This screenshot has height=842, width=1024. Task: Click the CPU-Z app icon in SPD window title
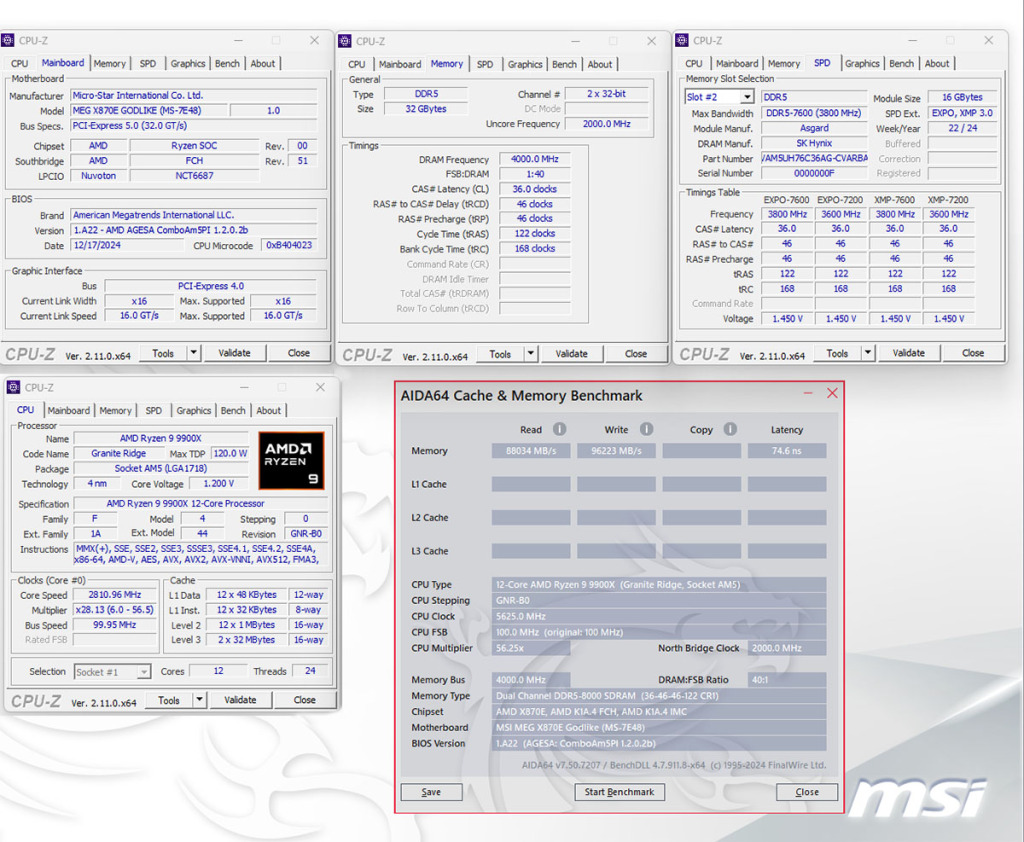[682, 40]
